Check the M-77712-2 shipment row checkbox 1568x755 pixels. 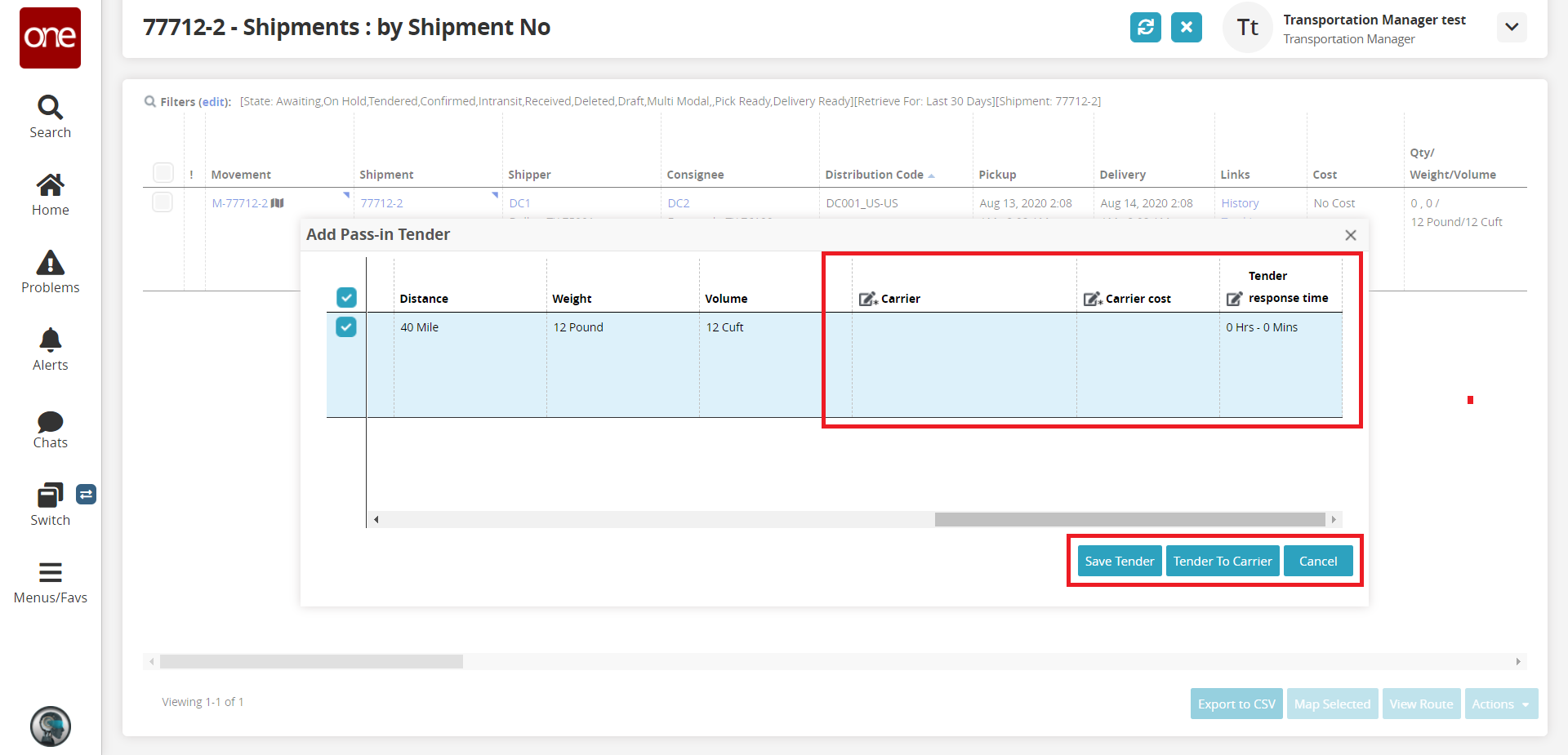163,202
